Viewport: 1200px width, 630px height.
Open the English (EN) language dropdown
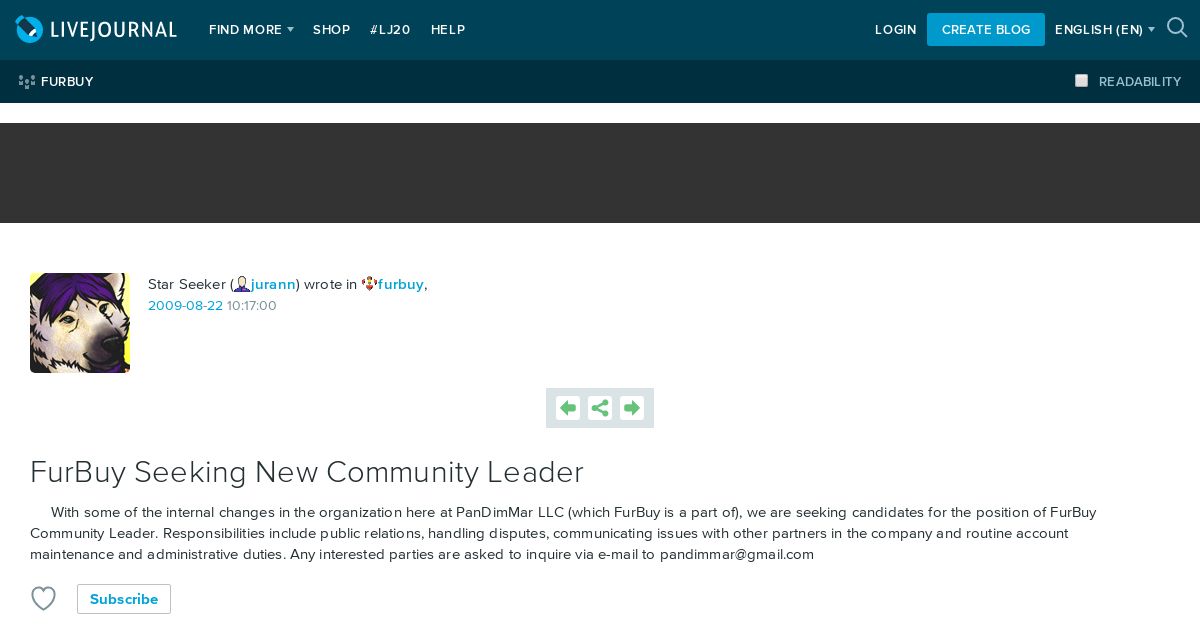pos(1105,30)
